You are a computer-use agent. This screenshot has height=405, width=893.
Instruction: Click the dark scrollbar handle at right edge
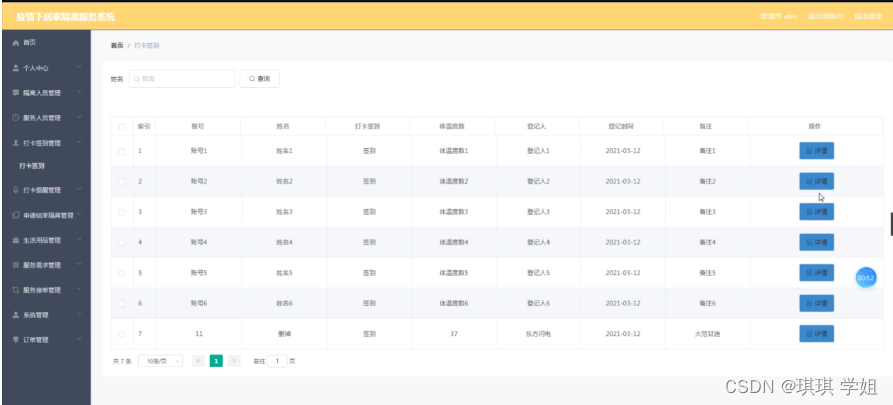(x=891, y=224)
